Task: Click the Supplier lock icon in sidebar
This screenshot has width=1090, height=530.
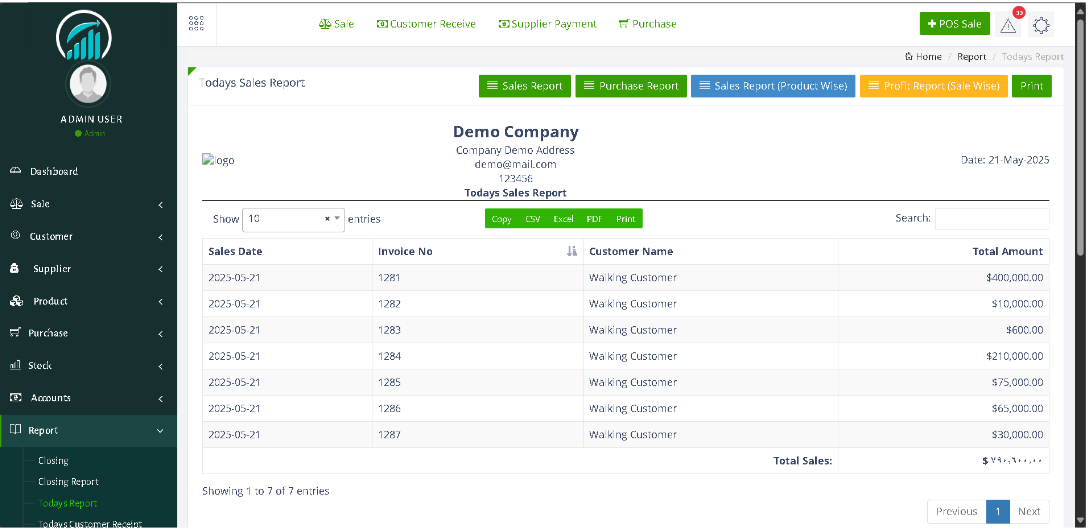Action: [x=15, y=268]
